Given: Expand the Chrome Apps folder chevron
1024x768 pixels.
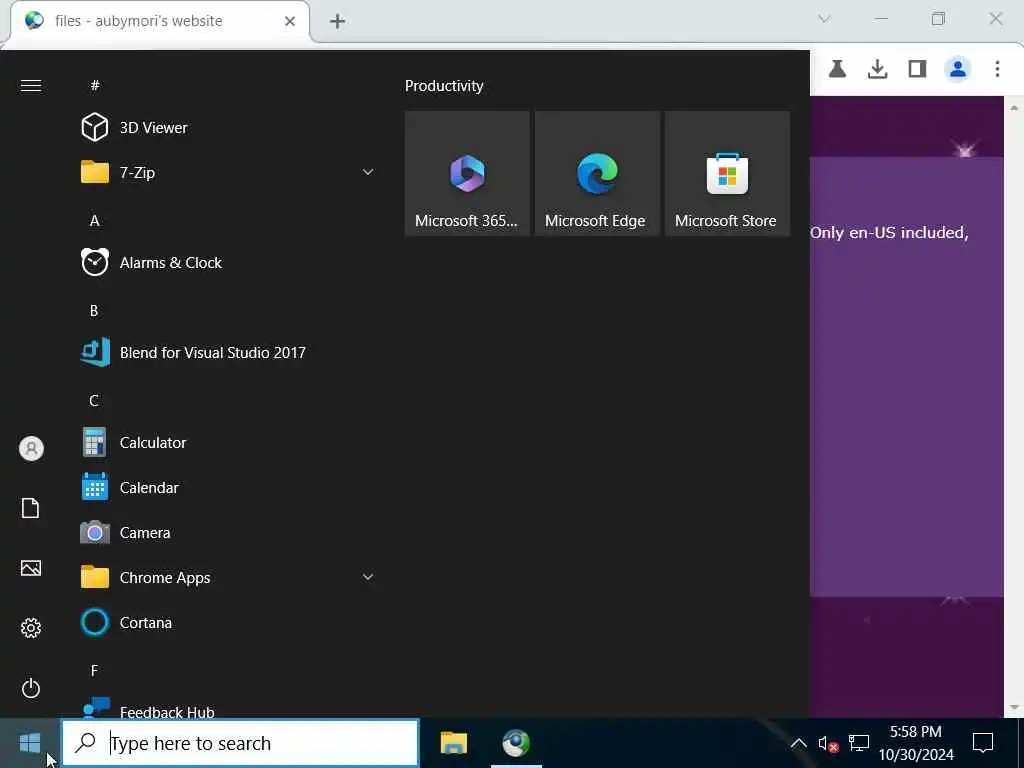Looking at the screenshot, I should 368,577.
